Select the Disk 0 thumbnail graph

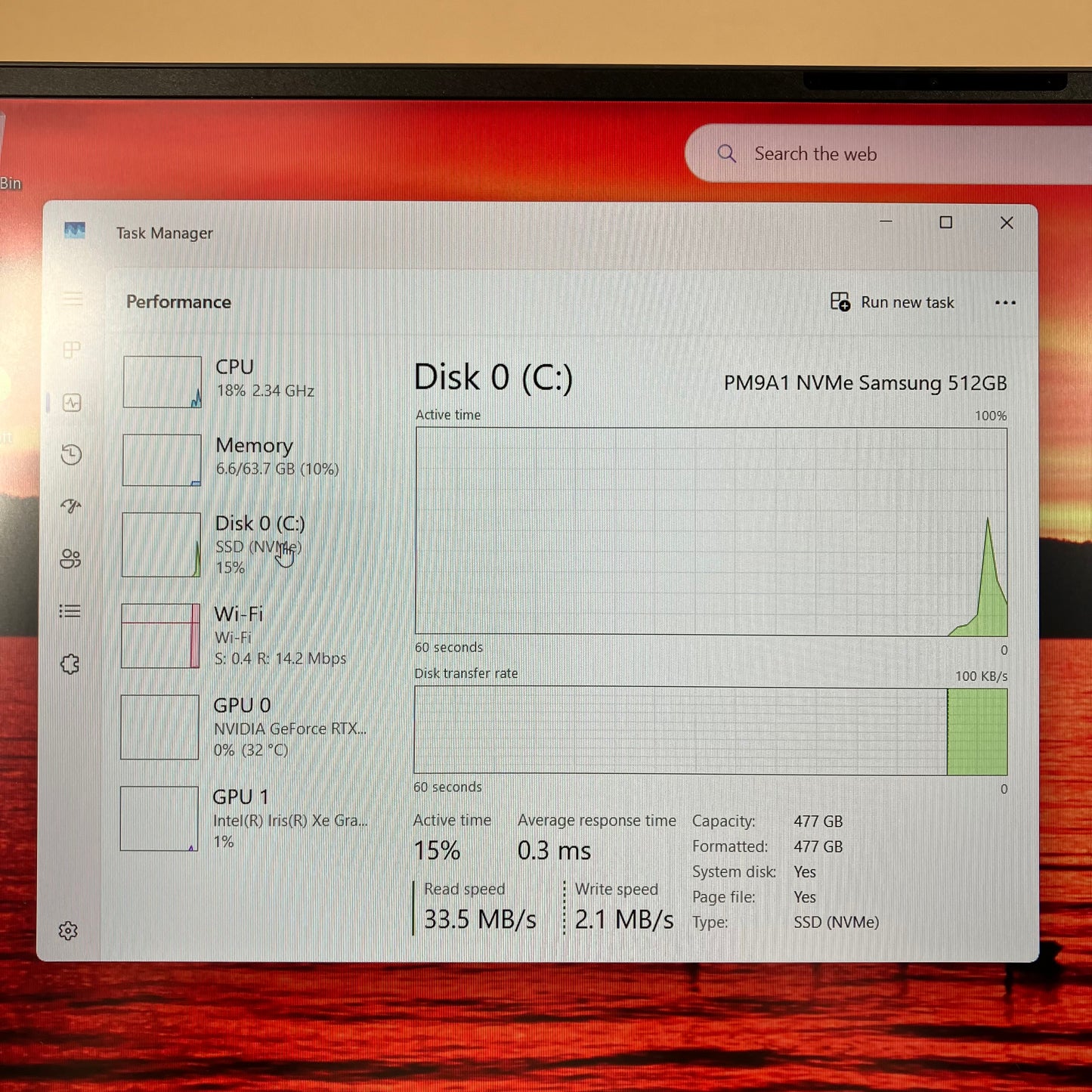point(160,544)
